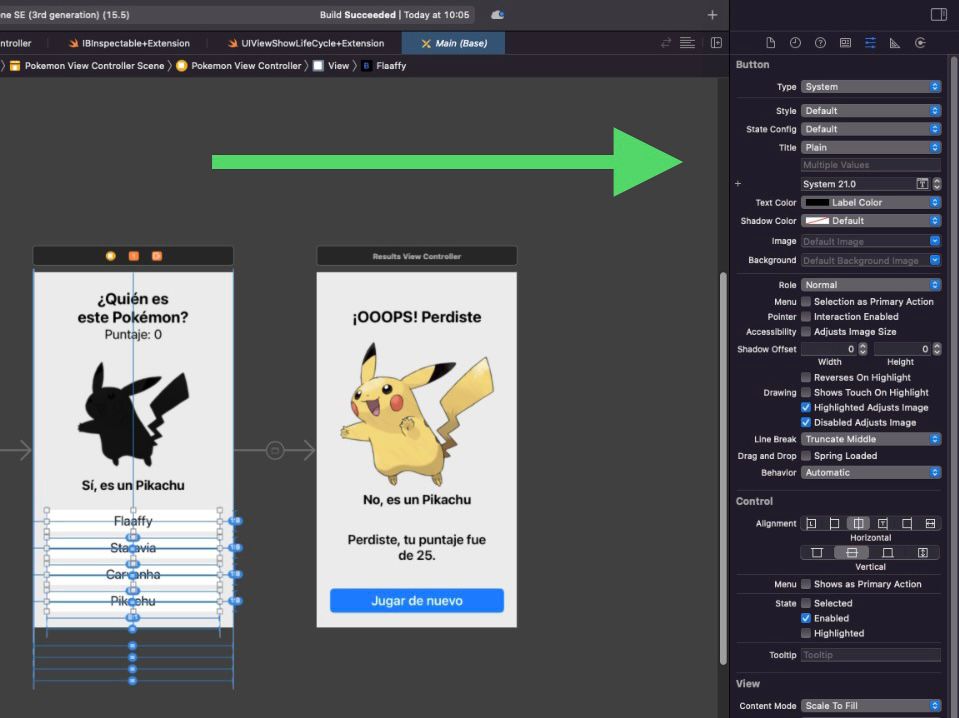This screenshot has height=718, width=959.
Task: Click the font picker T icon
Action: coord(922,183)
